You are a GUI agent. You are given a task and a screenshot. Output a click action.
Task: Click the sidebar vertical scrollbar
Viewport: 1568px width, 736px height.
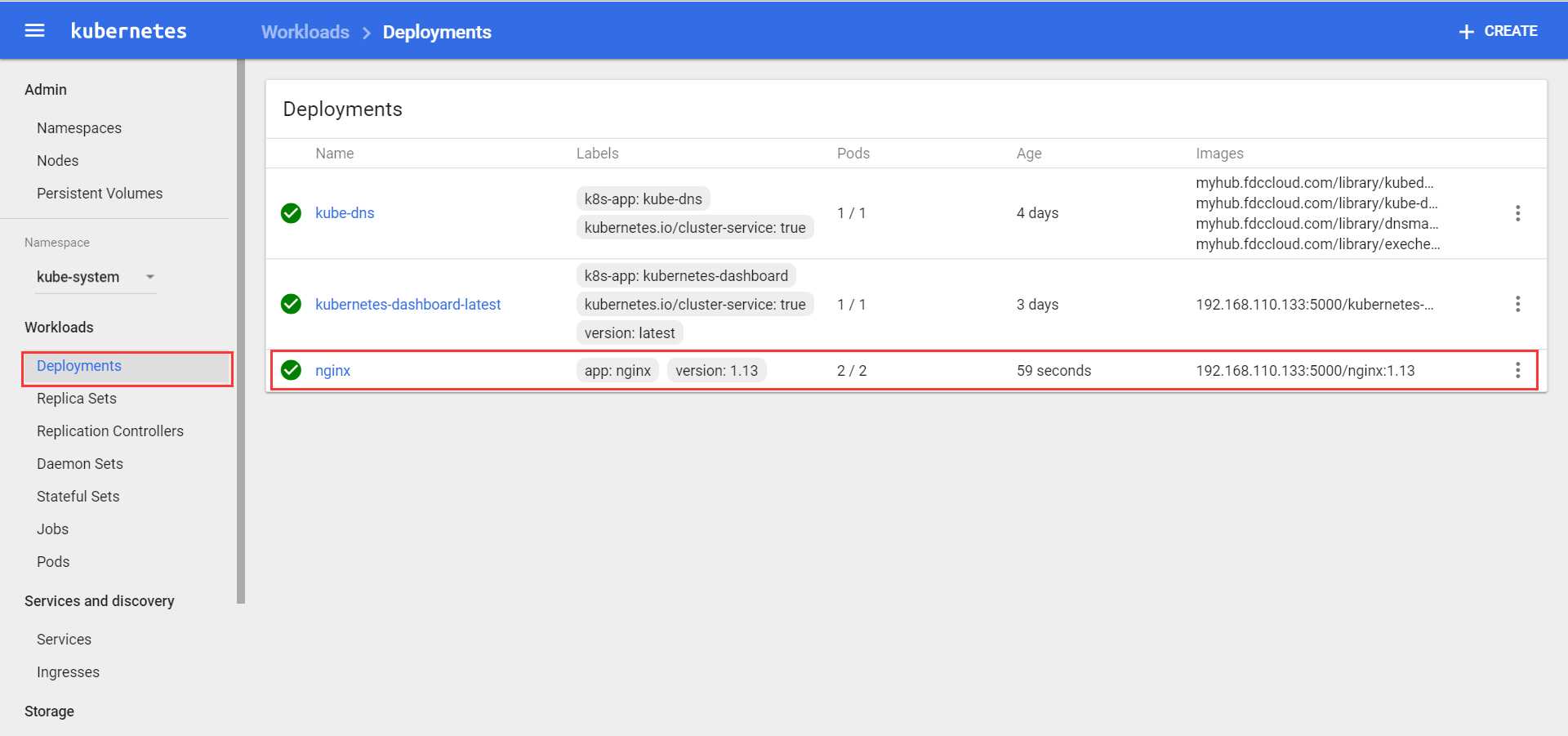pyautogui.click(x=241, y=332)
